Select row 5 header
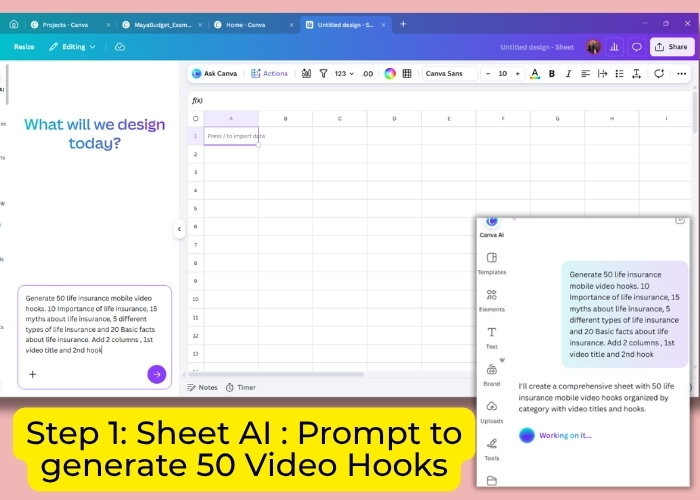Viewport: 700px width, 500px height. [x=195, y=208]
